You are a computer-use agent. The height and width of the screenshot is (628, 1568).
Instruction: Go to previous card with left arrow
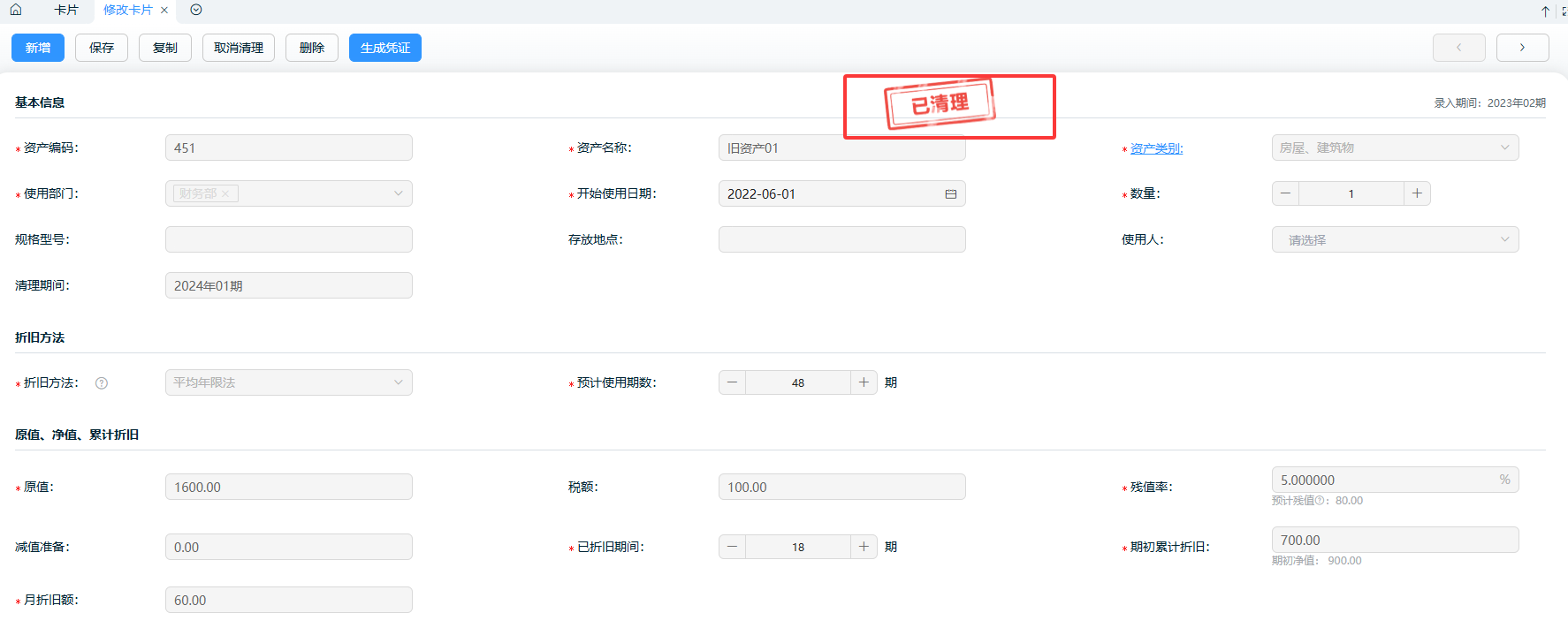tap(1458, 48)
